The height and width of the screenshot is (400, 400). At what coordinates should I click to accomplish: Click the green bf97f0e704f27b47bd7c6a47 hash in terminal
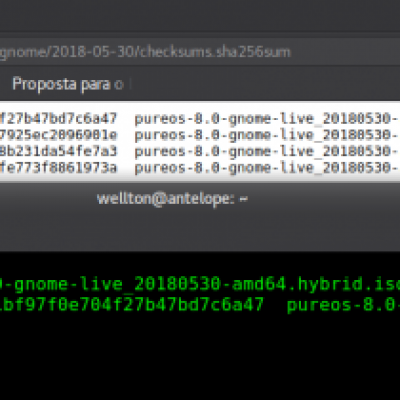[x=132, y=305]
